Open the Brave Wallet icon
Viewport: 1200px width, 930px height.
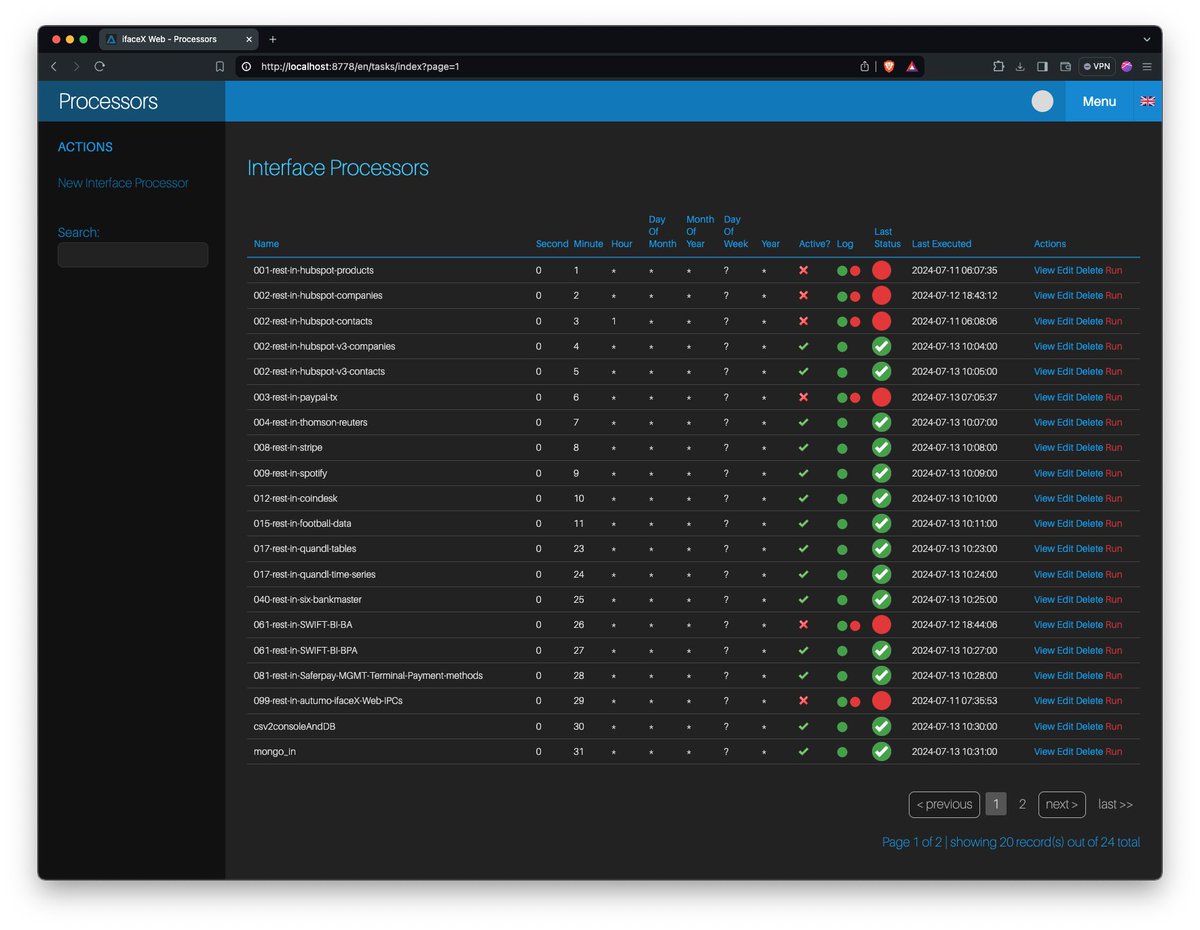1065,66
